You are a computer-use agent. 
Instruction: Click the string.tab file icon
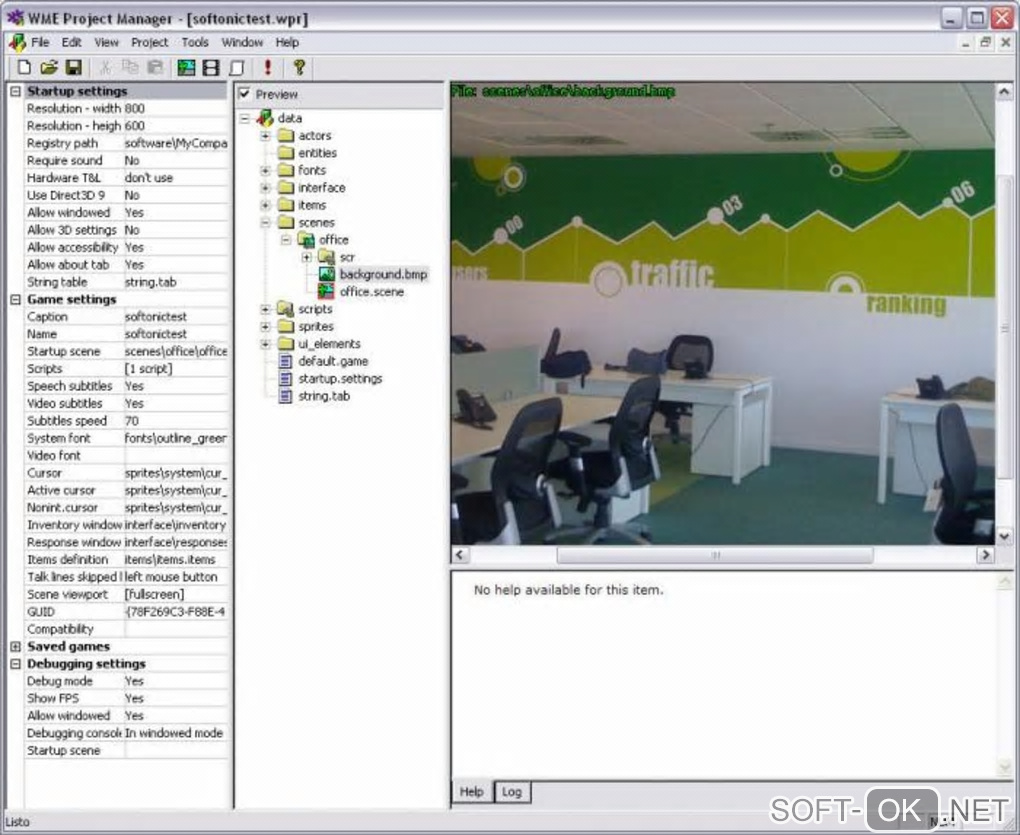click(x=285, y=395)
